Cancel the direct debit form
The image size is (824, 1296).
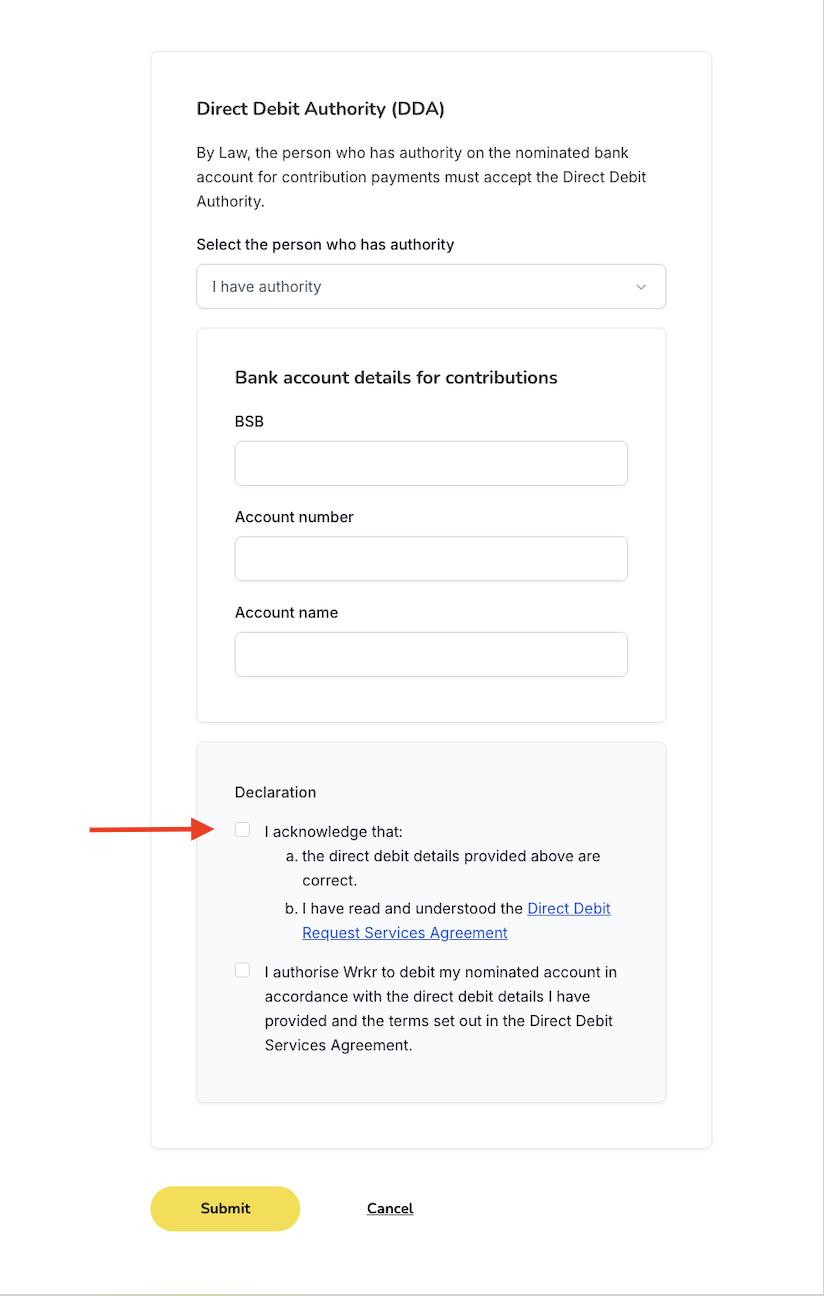390,1208
